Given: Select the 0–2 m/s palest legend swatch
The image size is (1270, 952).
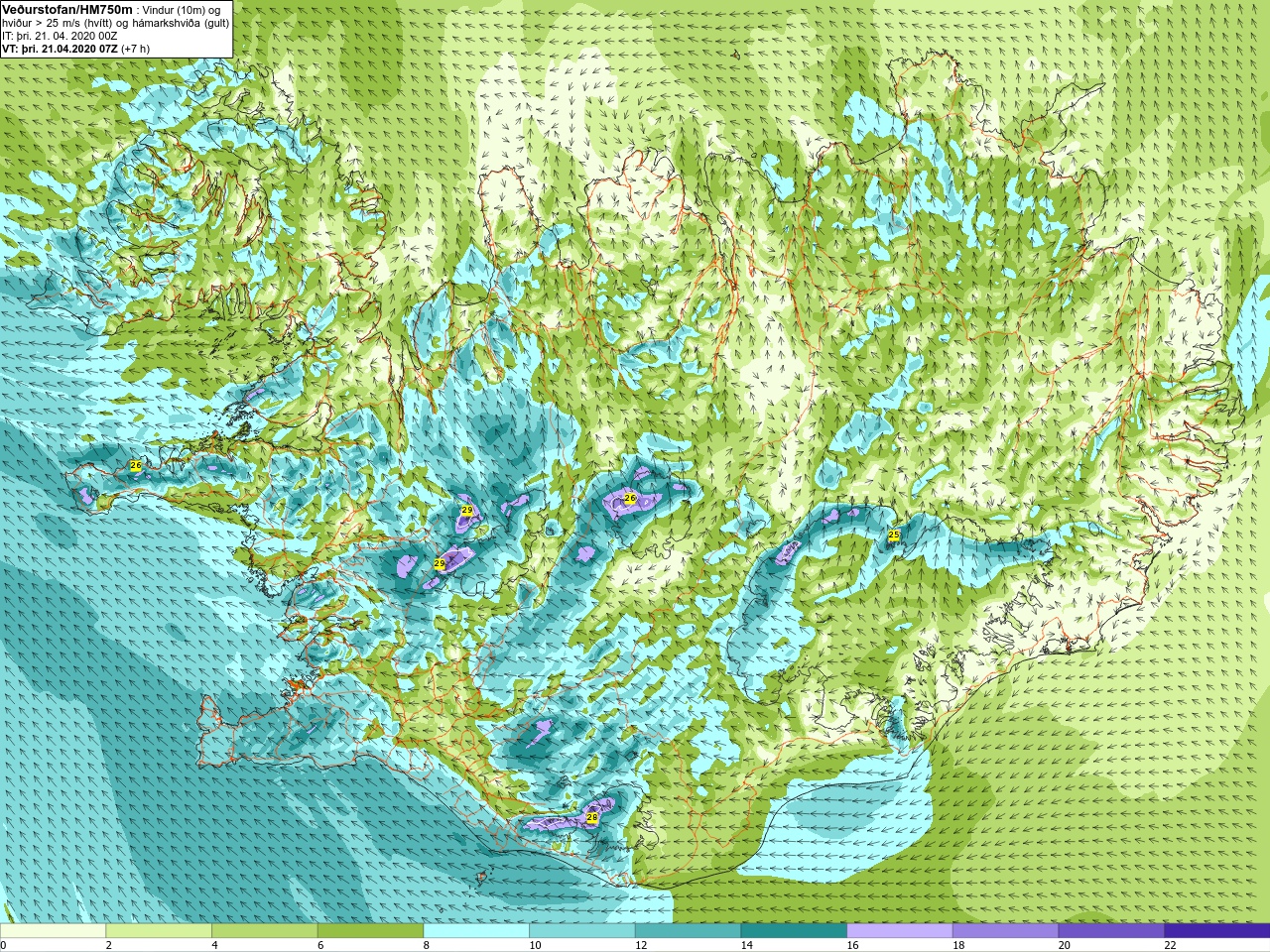Looking at the screenshot, I should pos(53,931).
